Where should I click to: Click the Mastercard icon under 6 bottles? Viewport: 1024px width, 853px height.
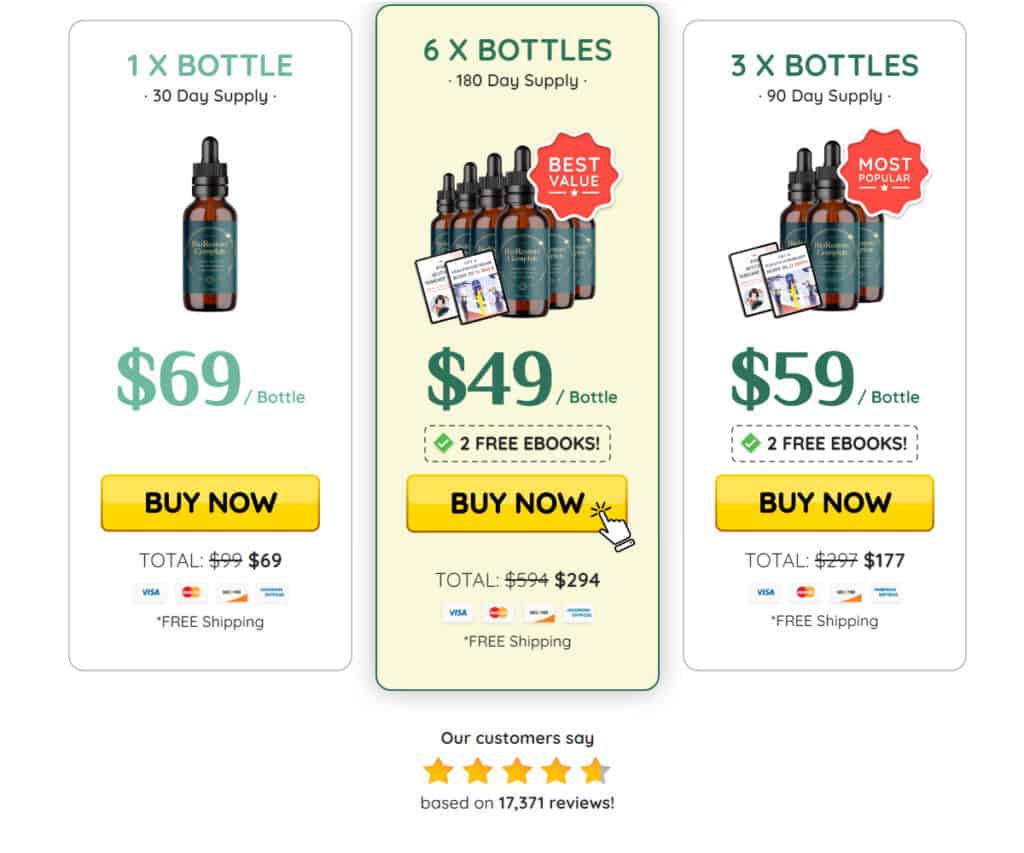click(498, 613)
